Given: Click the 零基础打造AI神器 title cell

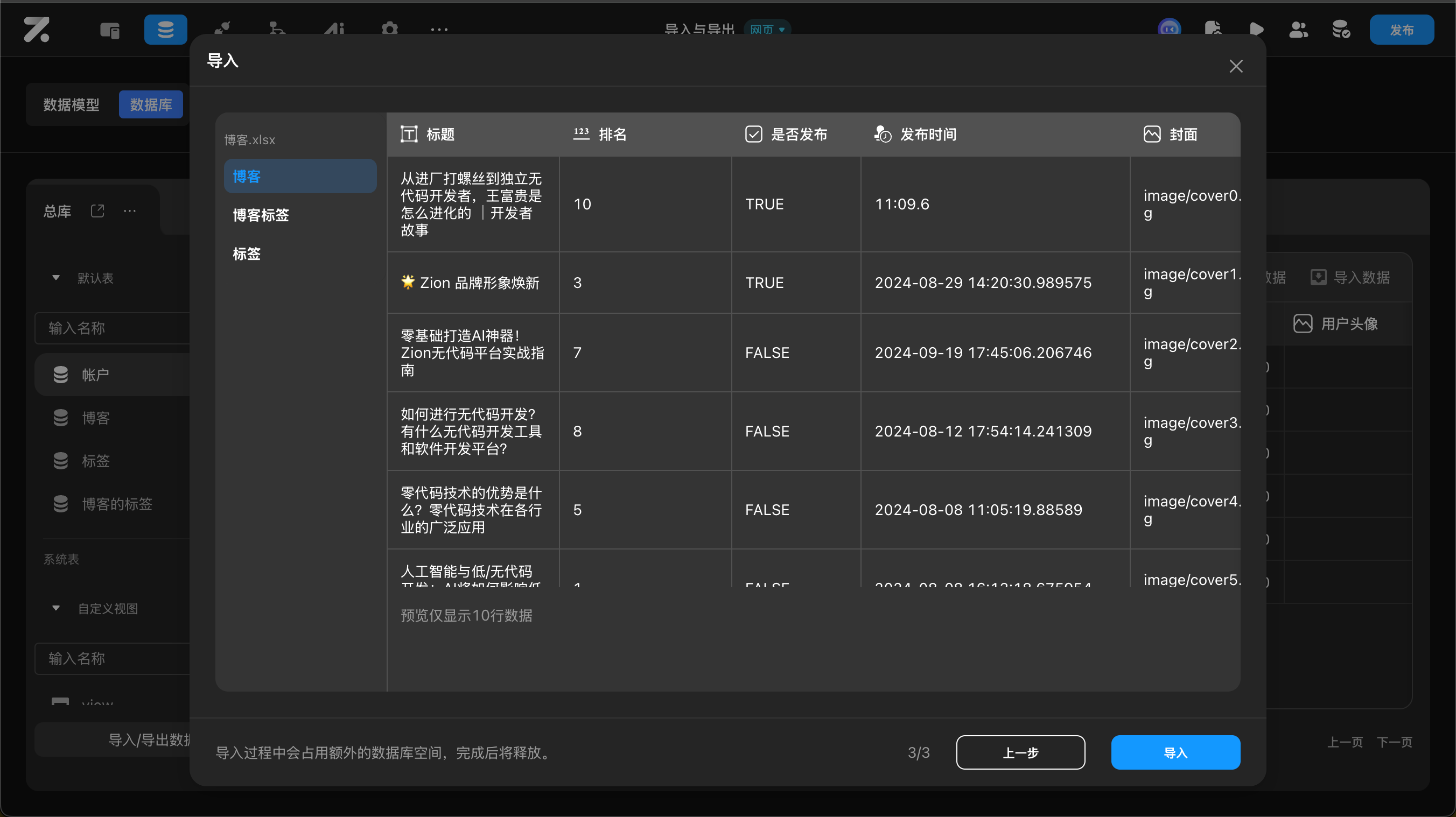Looking at the screenshot, I should (473, 353).
